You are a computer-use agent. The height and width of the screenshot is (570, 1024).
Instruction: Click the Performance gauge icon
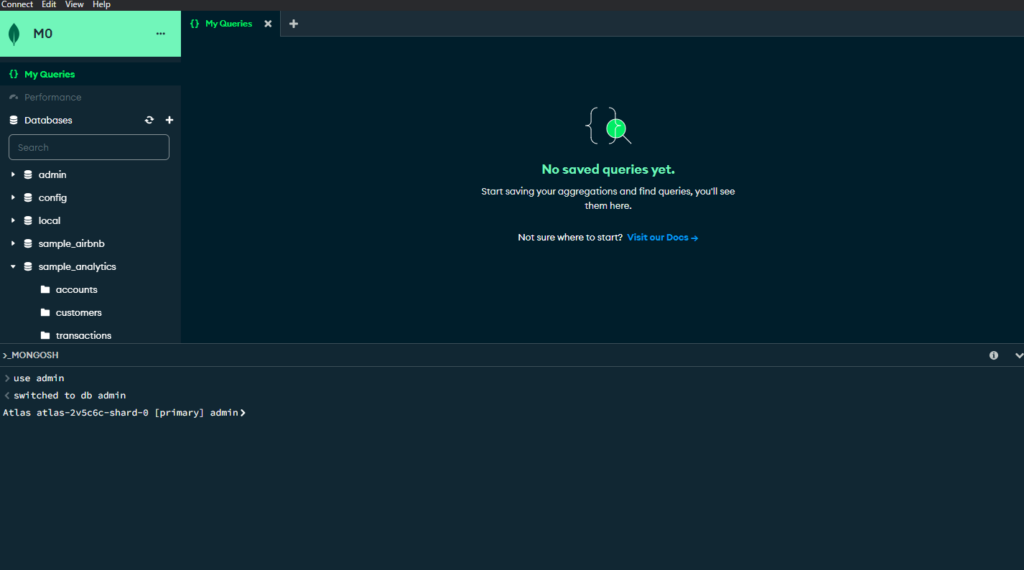tap(14, 97)
